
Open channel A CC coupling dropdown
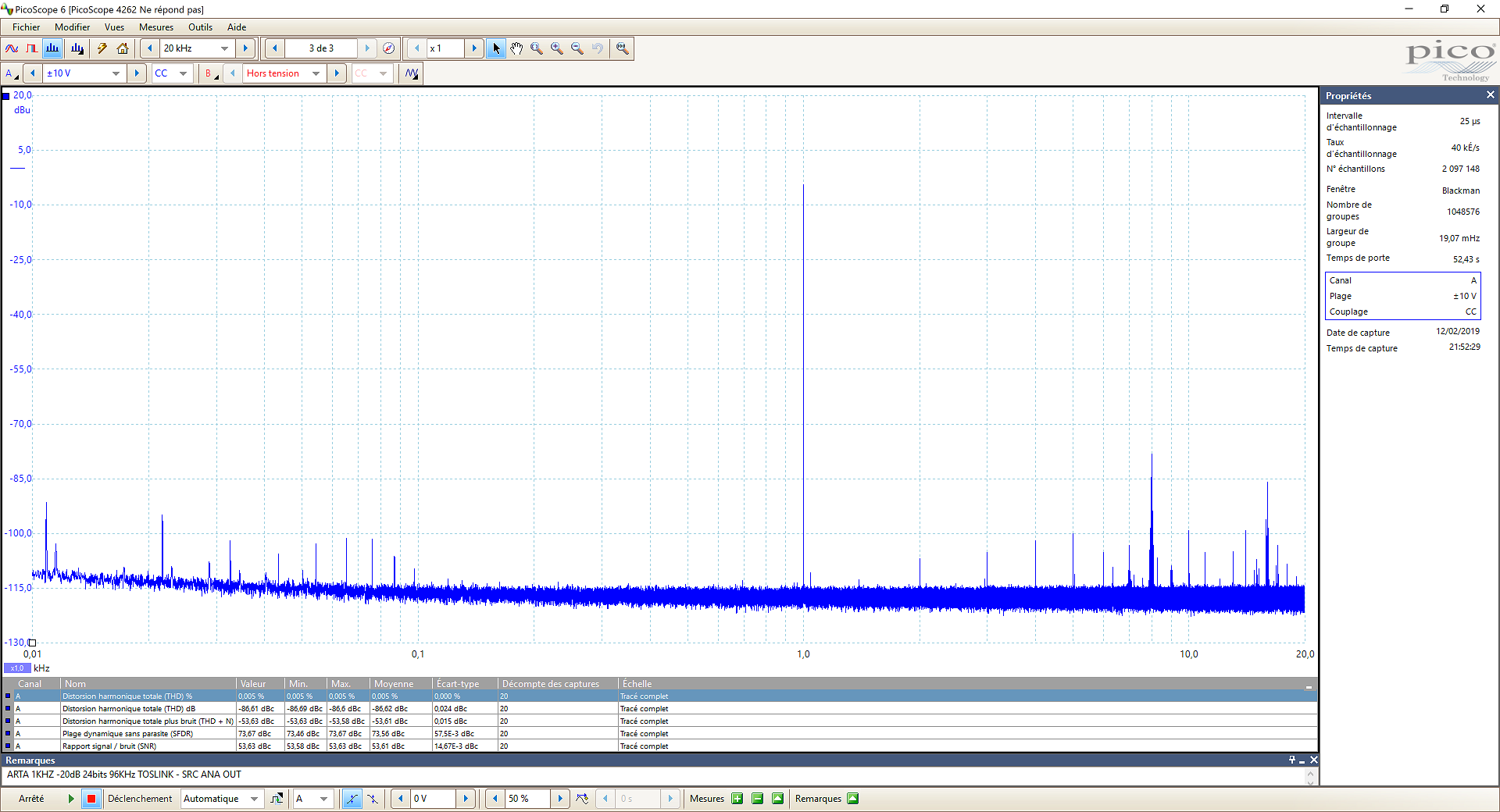pyautogui.click(x=183, y=73)
